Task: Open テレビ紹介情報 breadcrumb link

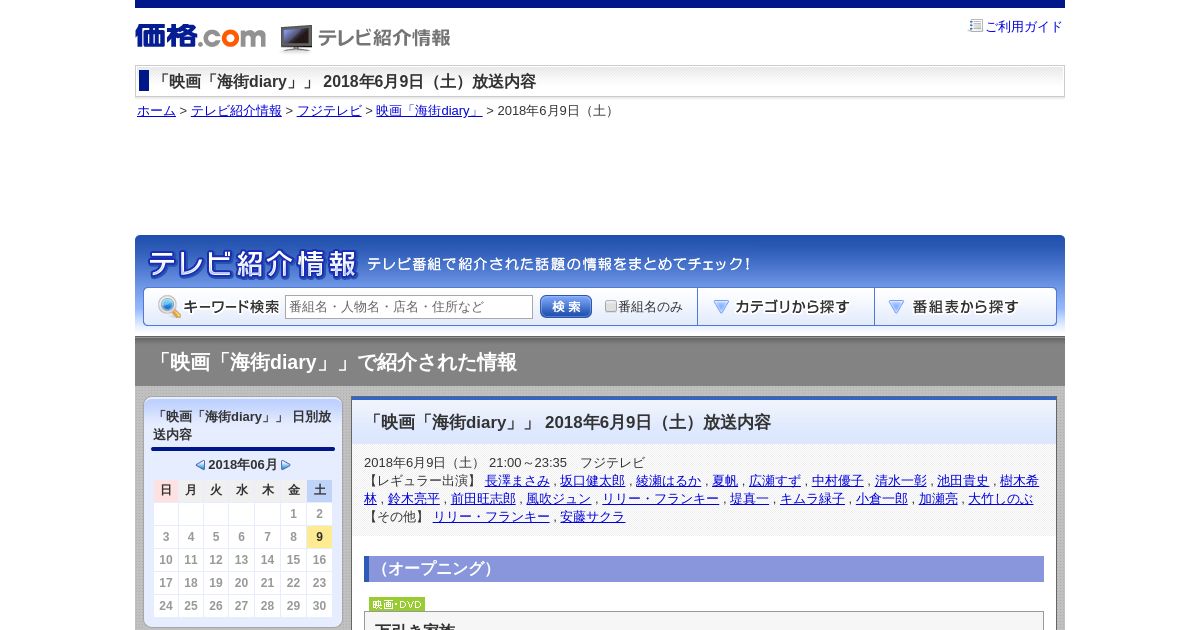Action: pos(236,111)
